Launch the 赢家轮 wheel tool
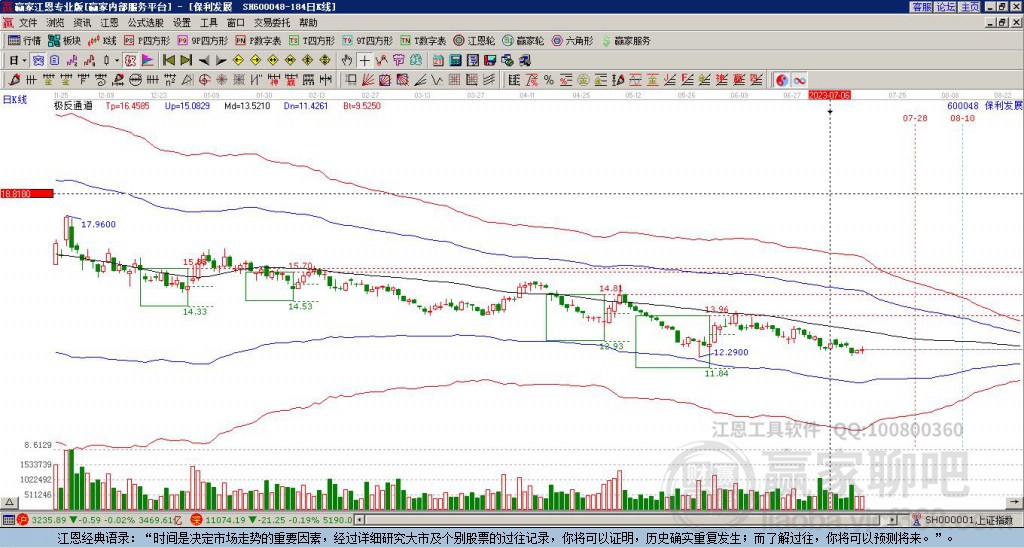This screenshot has height=548, width=1024. click(x=523, y=40)
